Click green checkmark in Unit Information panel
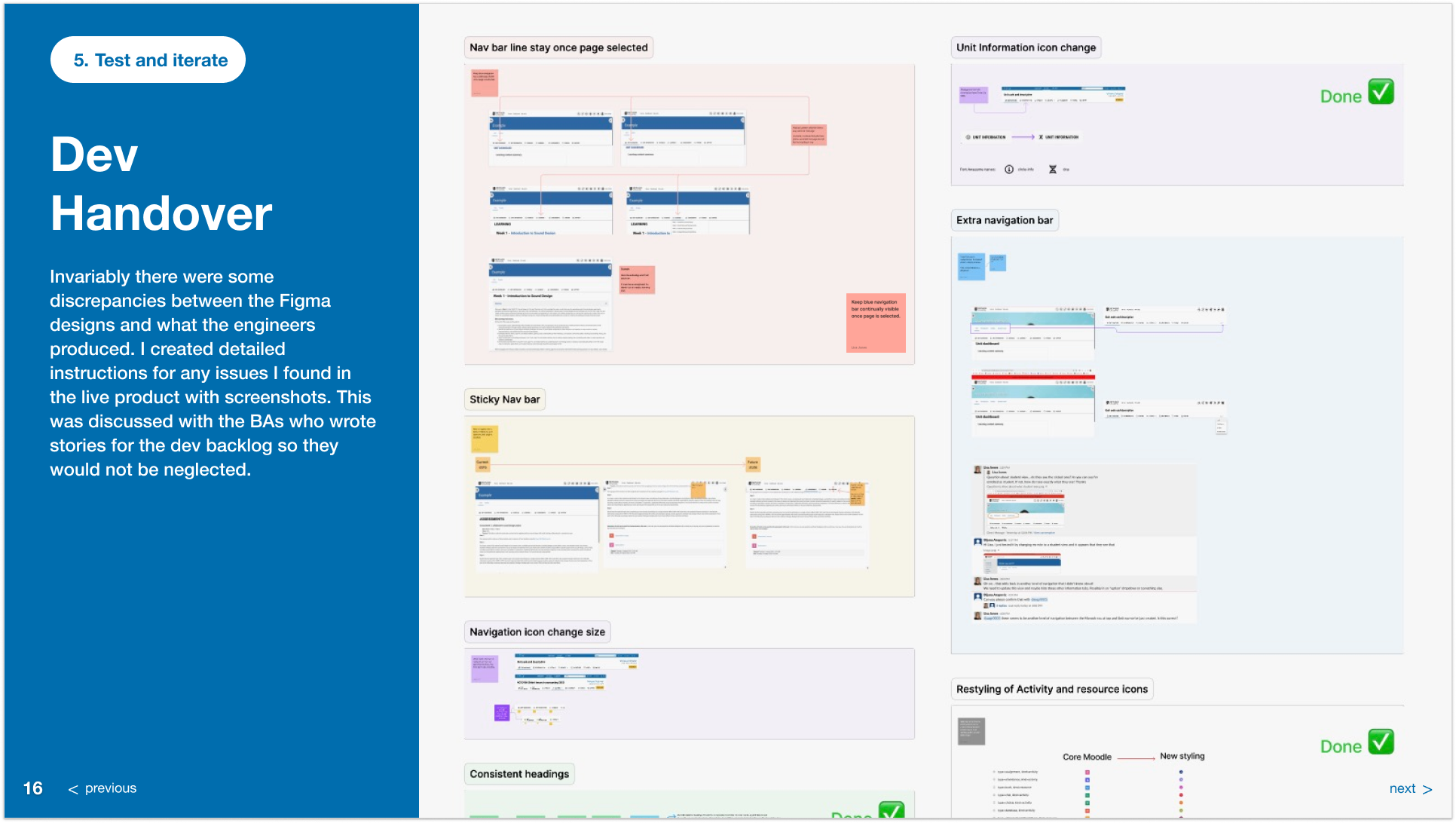The image size is (1456, 823). pyautogui.click(x=1381, y=92)
